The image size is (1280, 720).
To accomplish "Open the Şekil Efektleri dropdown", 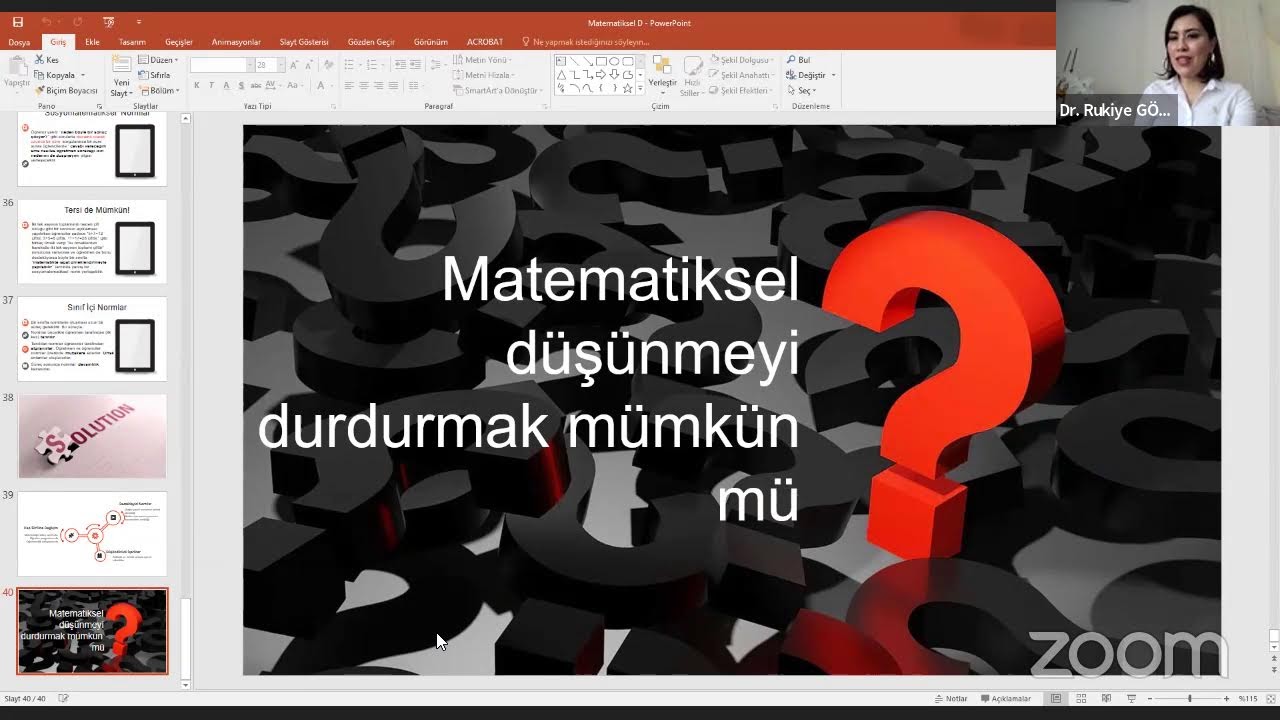I will [x=740, y=90].
